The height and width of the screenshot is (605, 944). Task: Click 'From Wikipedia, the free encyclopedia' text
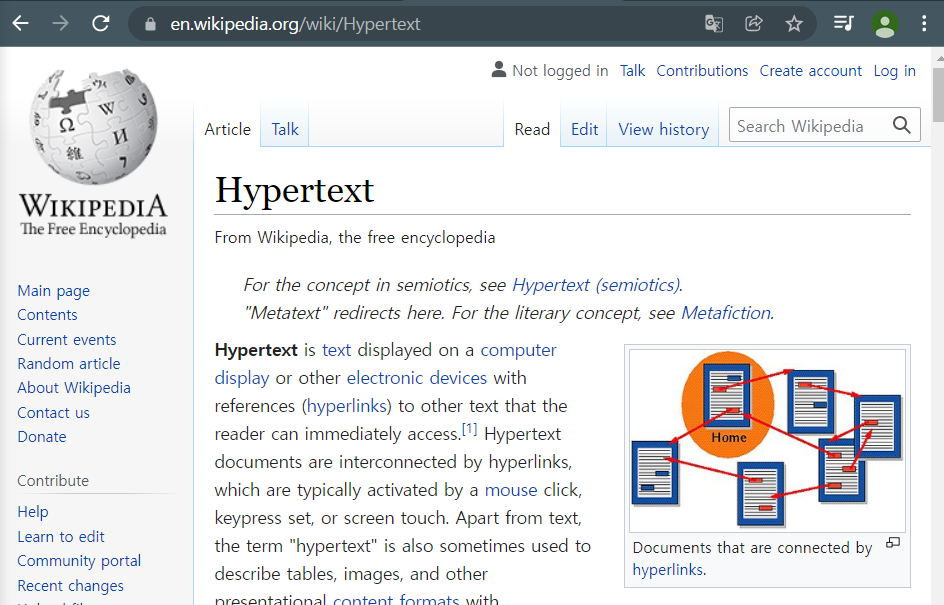(355, 238)
